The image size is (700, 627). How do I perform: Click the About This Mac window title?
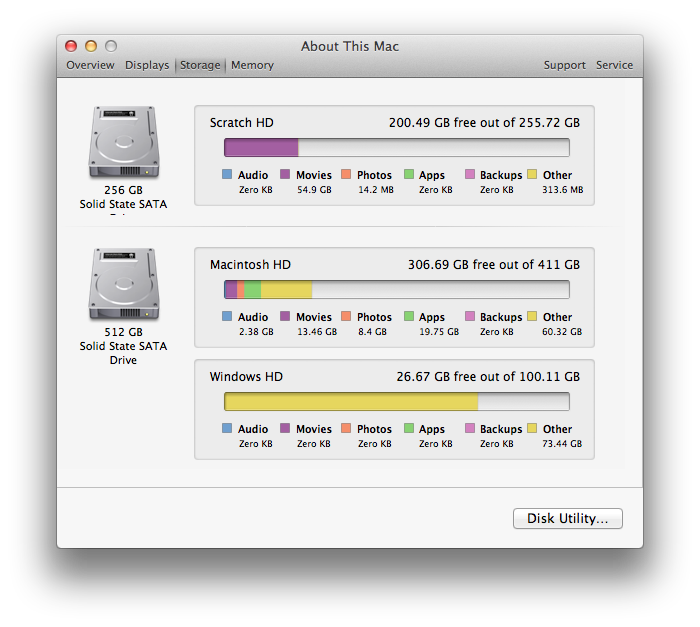point(350,46)
